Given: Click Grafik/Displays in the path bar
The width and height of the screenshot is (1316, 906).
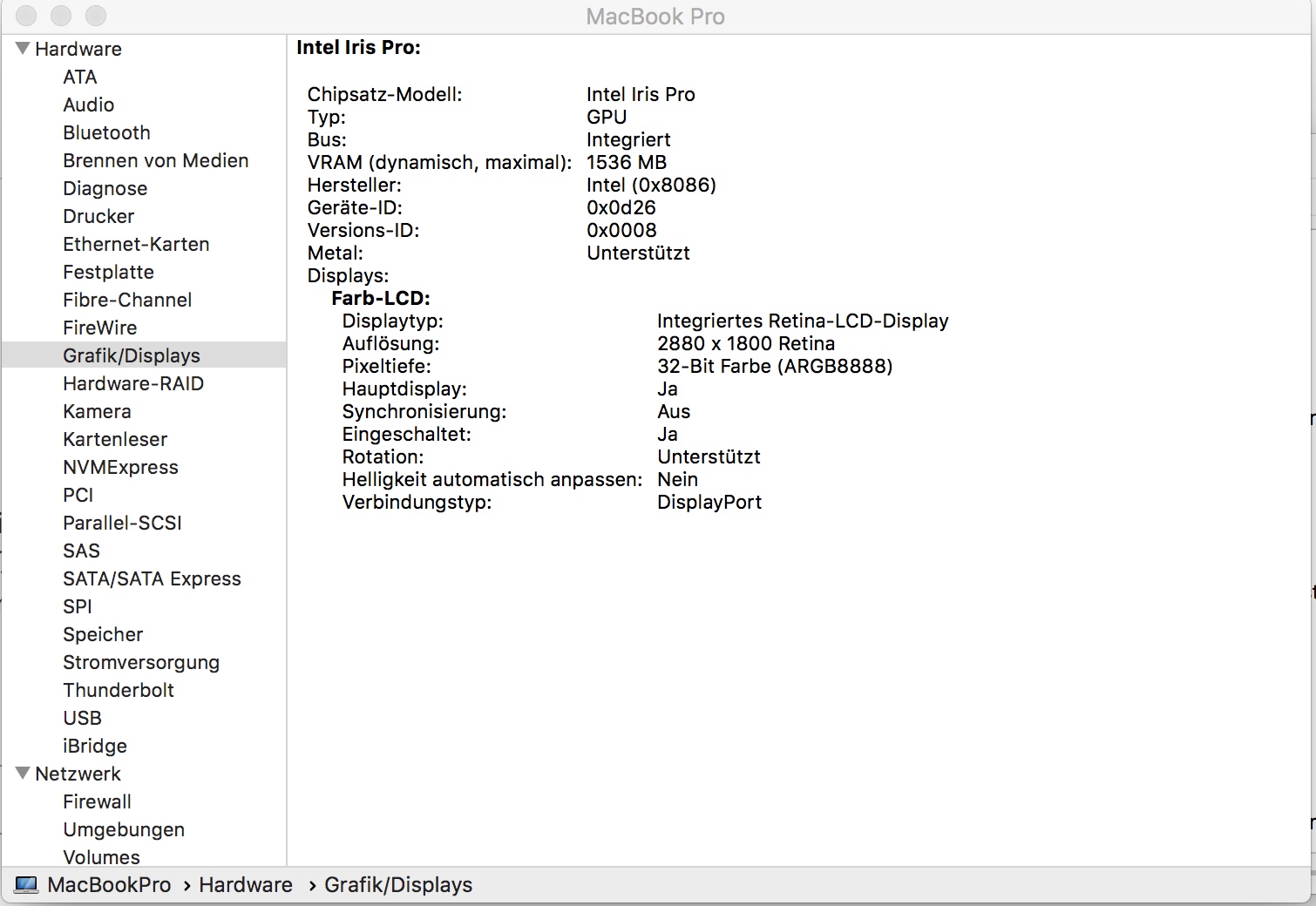Looking at the screenshot, I should point(398,885).
